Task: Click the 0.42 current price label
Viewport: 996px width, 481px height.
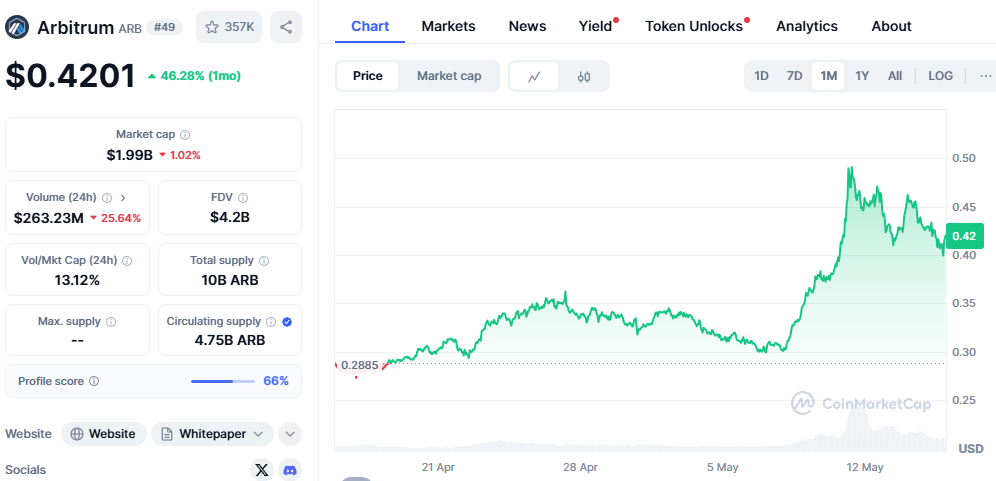Action: 965,236
